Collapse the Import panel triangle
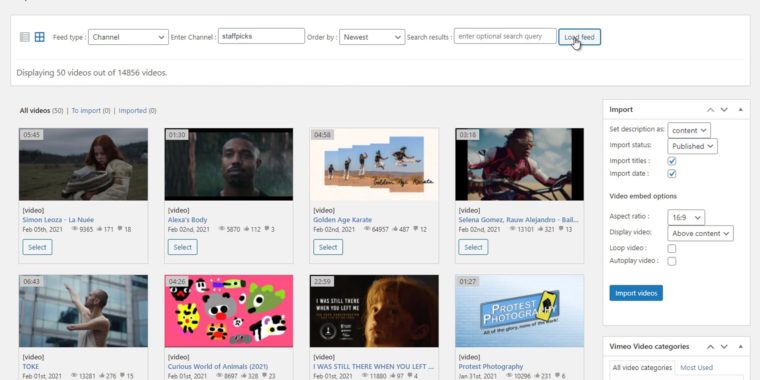This screenshot has width=760, height=380. tap(741, 110)
